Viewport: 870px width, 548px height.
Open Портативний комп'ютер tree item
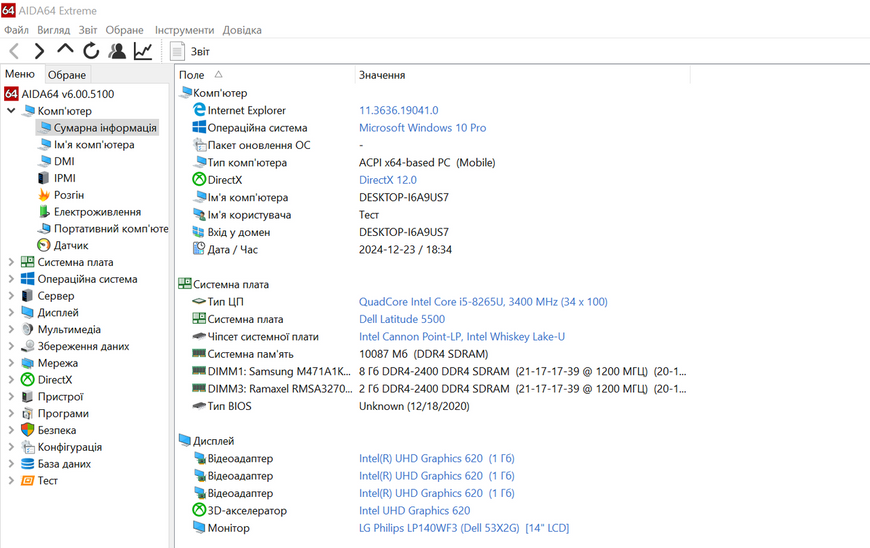(x=103, y=229)
